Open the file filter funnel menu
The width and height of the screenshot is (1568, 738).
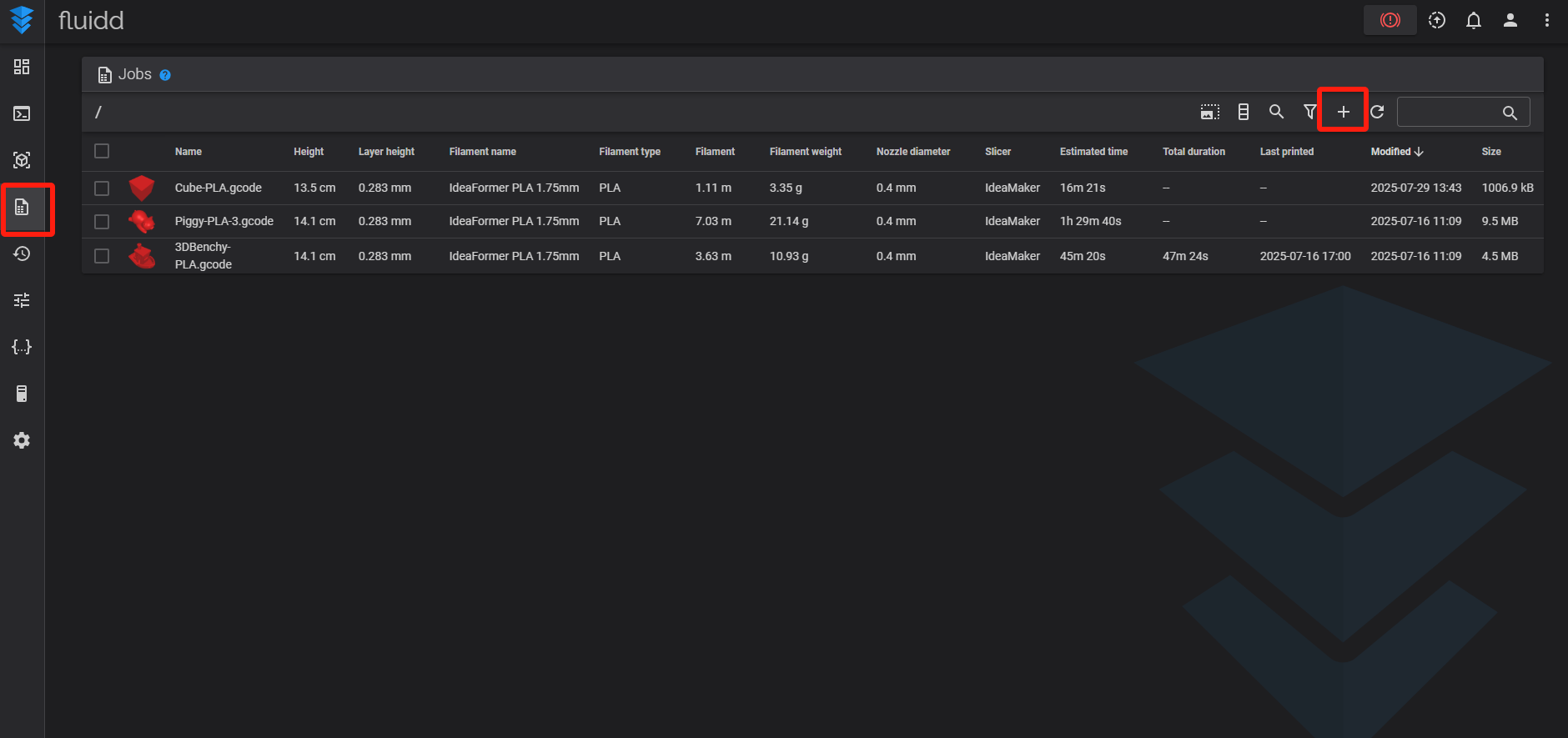1309,112
